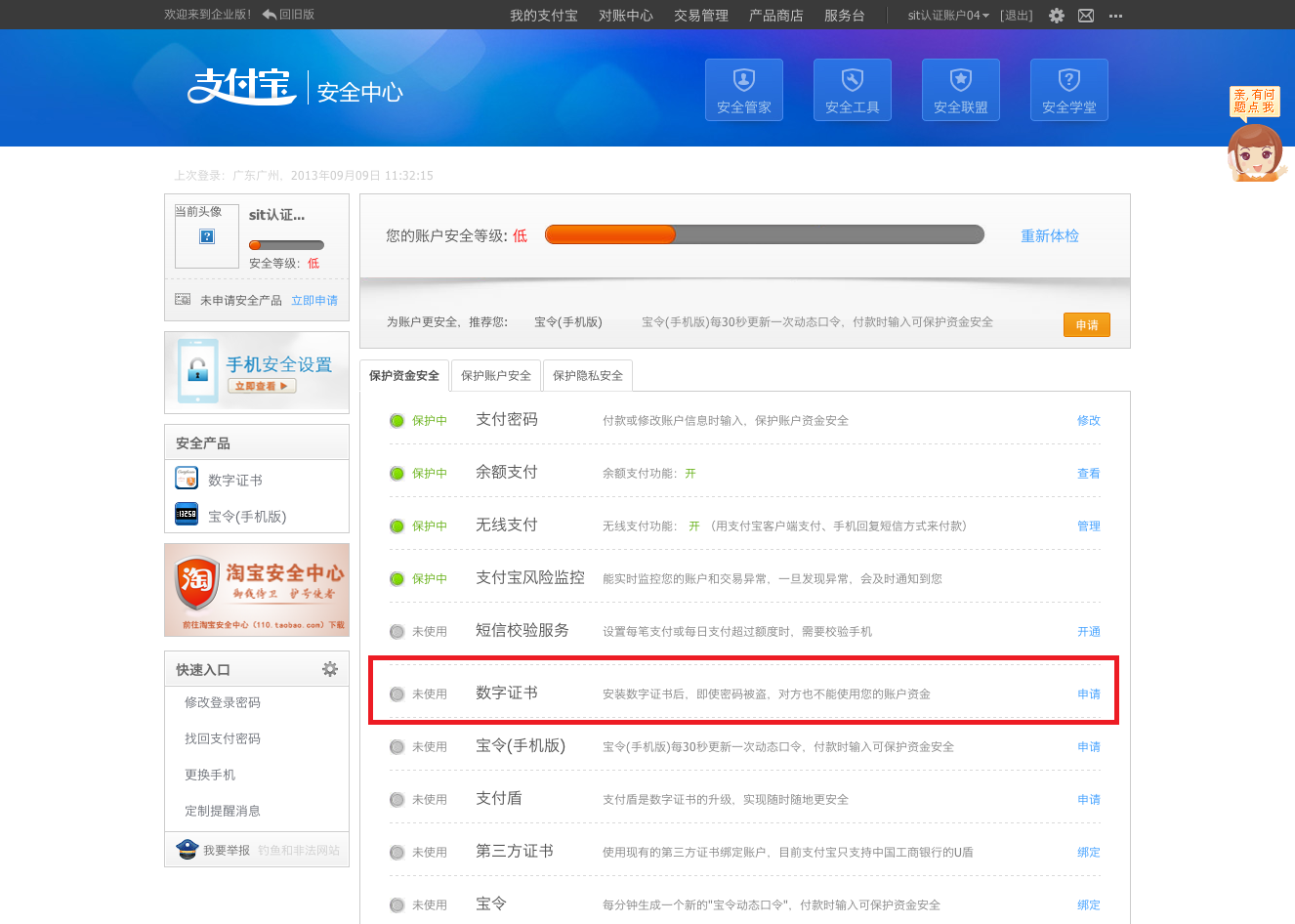Click the settings gear in top bar
Screen dimensions: 1295x924
point(1057,16)
